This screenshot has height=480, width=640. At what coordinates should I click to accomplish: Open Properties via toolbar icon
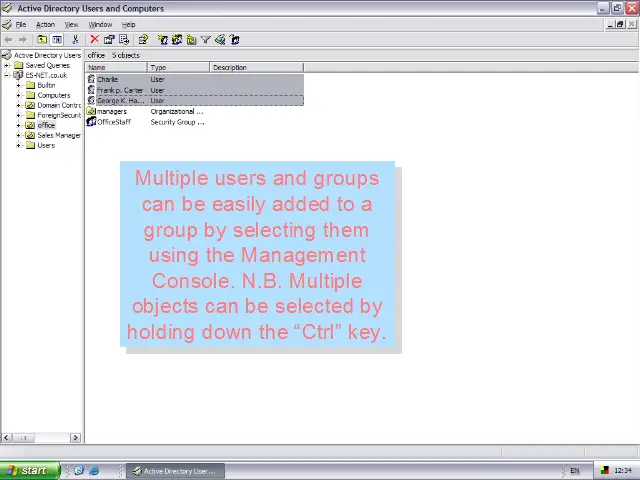[x=109, y=40]
